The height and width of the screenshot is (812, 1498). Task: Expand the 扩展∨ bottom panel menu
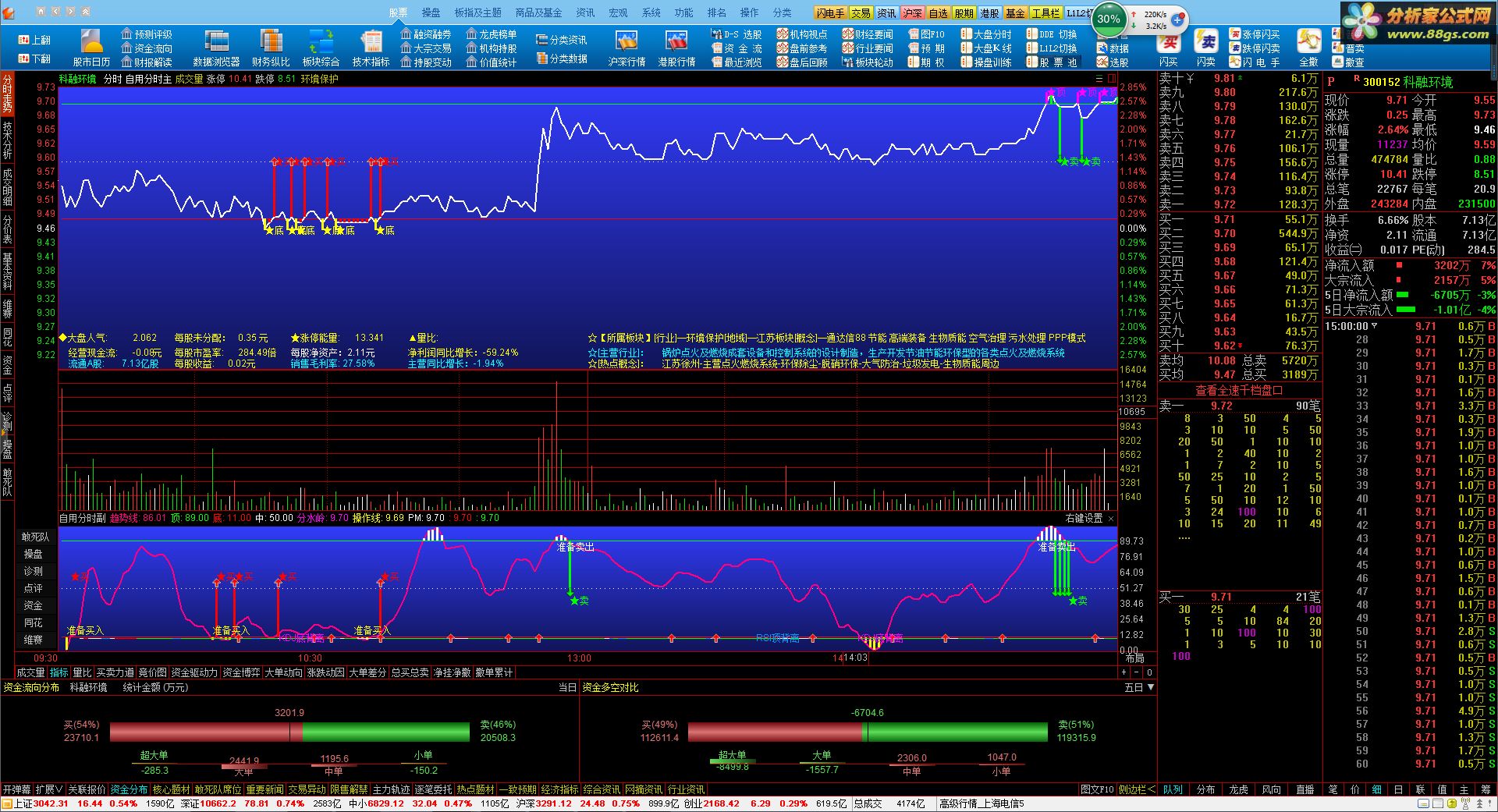49,790
